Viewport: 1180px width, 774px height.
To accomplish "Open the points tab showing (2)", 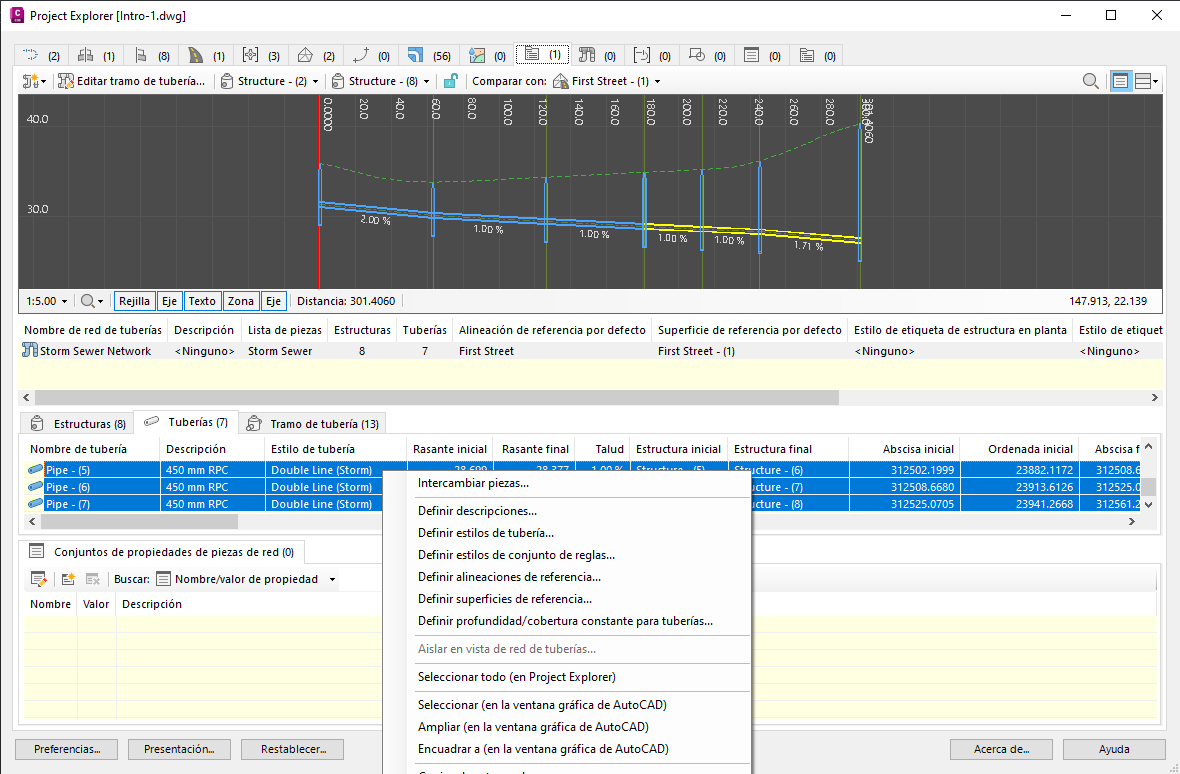I will pyautogui.click(x=41, y=55).
